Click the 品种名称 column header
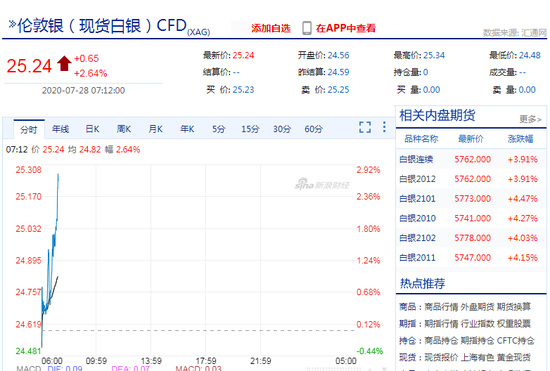The height and width of the screenshot is (371, 550). point(421,139)
